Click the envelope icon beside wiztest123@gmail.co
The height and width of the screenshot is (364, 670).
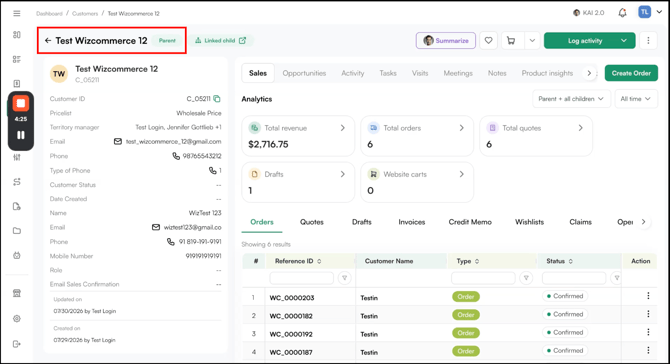[x=156, y=227]
